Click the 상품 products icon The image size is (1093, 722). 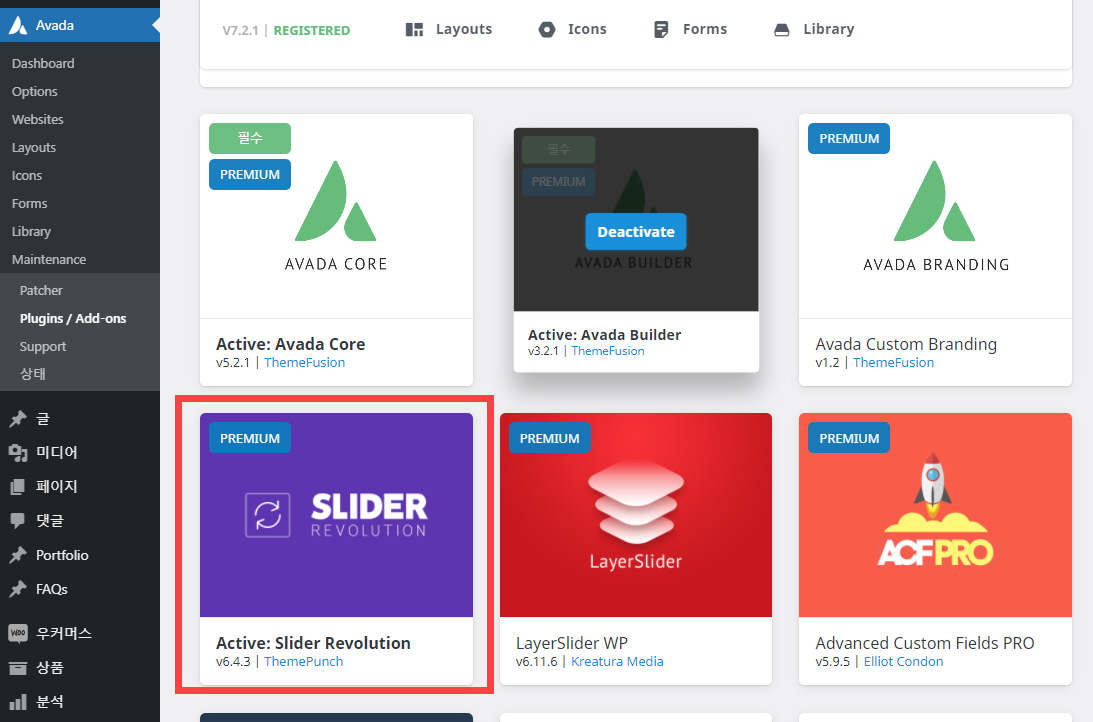18,668
